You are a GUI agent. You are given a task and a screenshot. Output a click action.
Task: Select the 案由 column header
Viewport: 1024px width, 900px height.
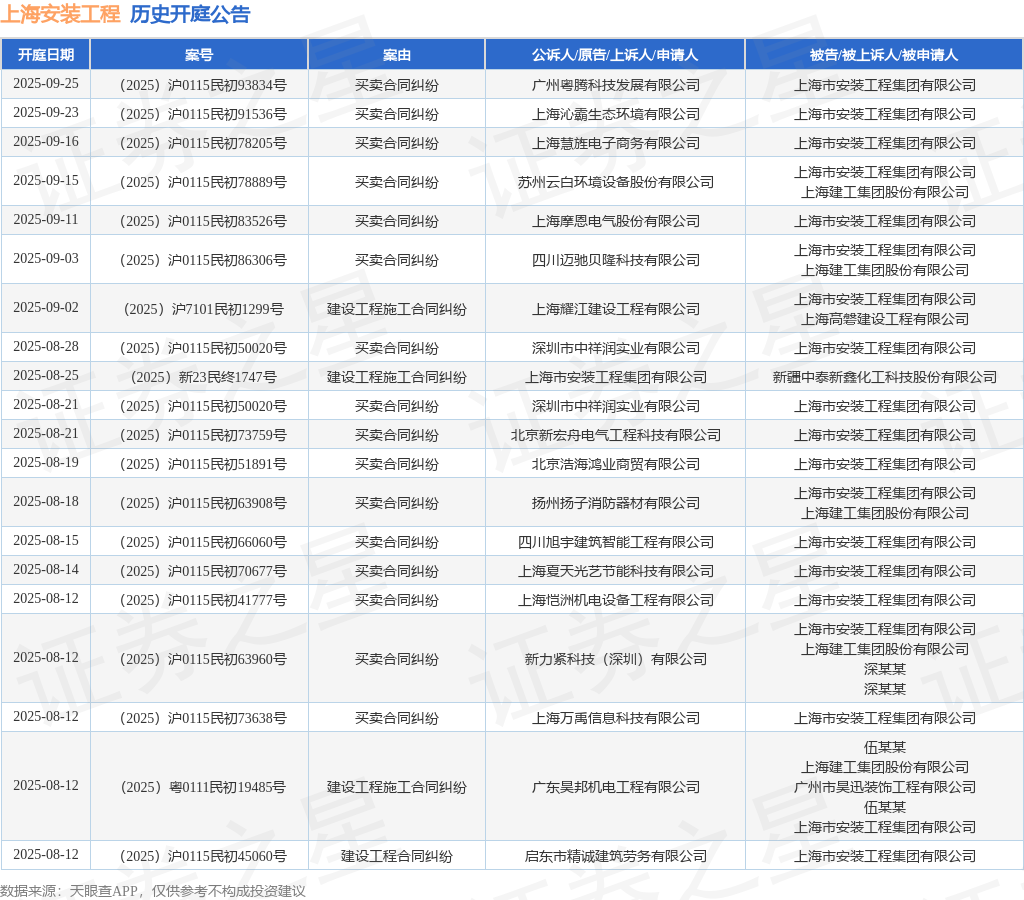(396, 55)
